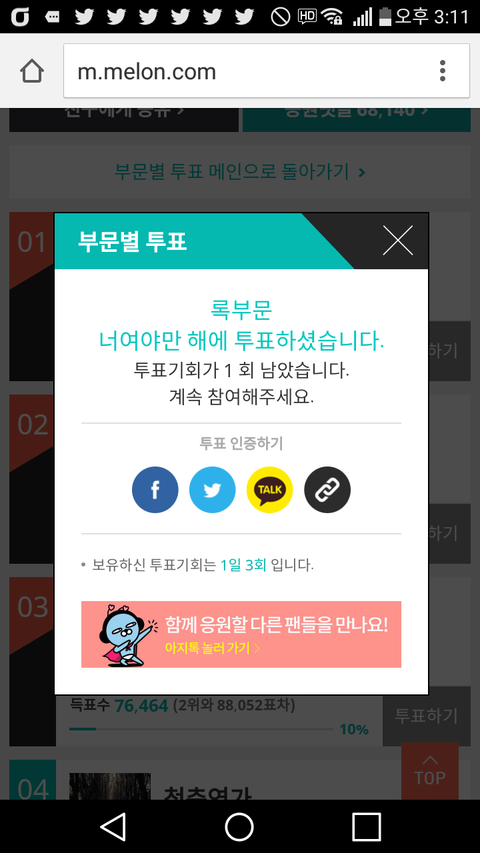Tap the 76,464 vote progress bar
This screenshot has width=480, height=853.
pyautogui.click(x=201, y=728)
